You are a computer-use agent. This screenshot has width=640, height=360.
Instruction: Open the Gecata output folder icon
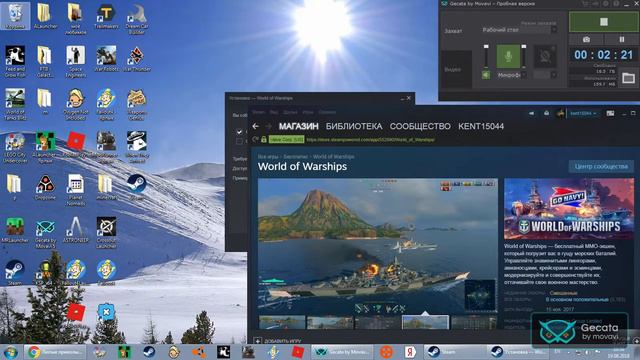(628, 78)
